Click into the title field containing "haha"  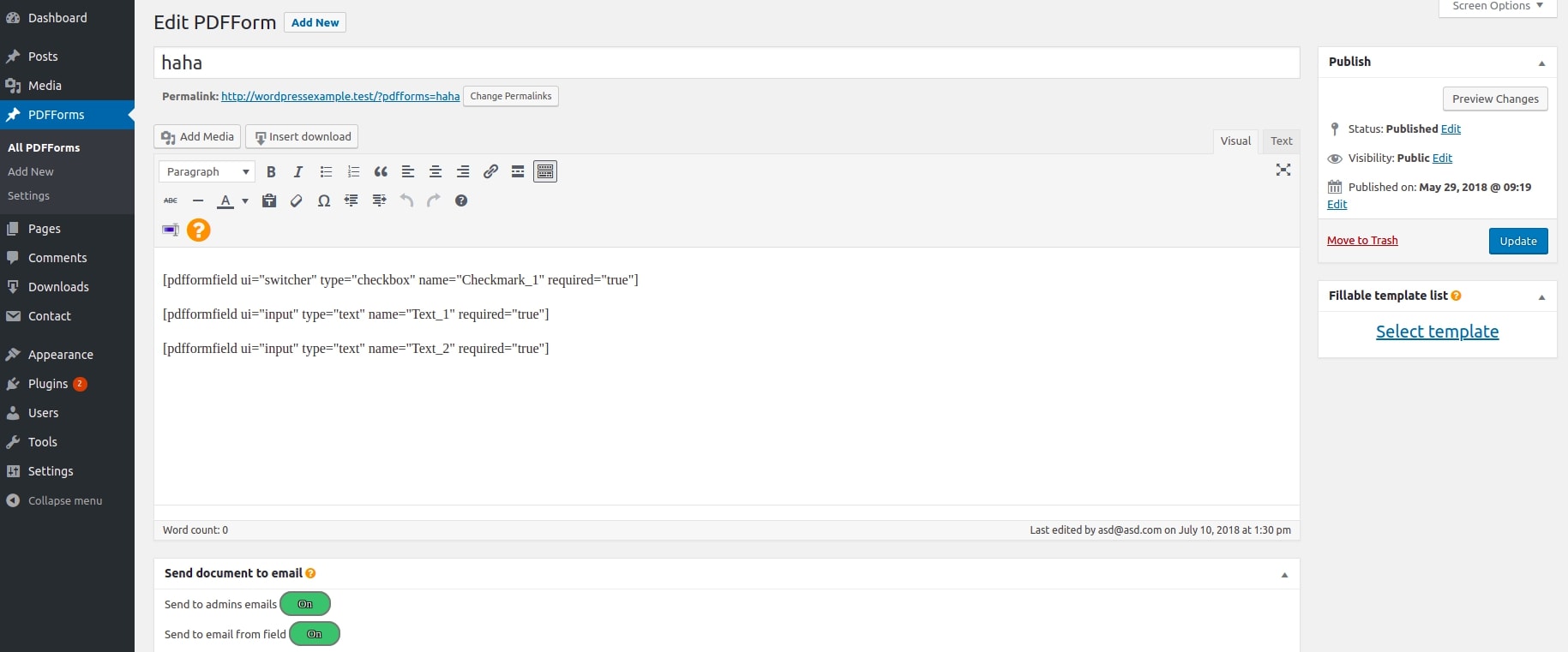tap(727, 63)
